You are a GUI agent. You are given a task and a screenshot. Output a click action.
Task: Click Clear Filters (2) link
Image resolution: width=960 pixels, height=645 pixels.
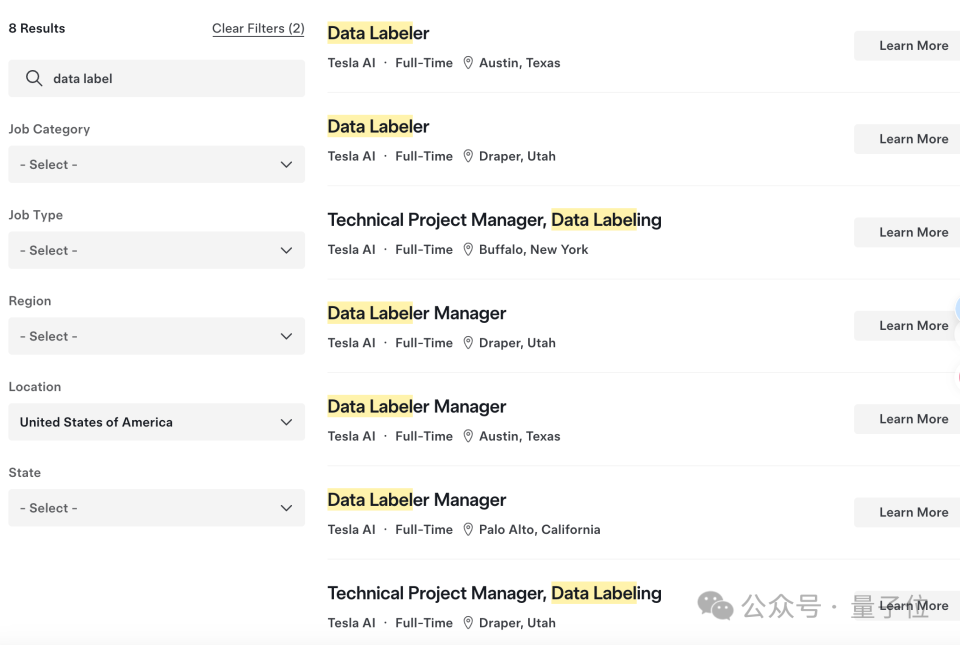coord(258,28)
